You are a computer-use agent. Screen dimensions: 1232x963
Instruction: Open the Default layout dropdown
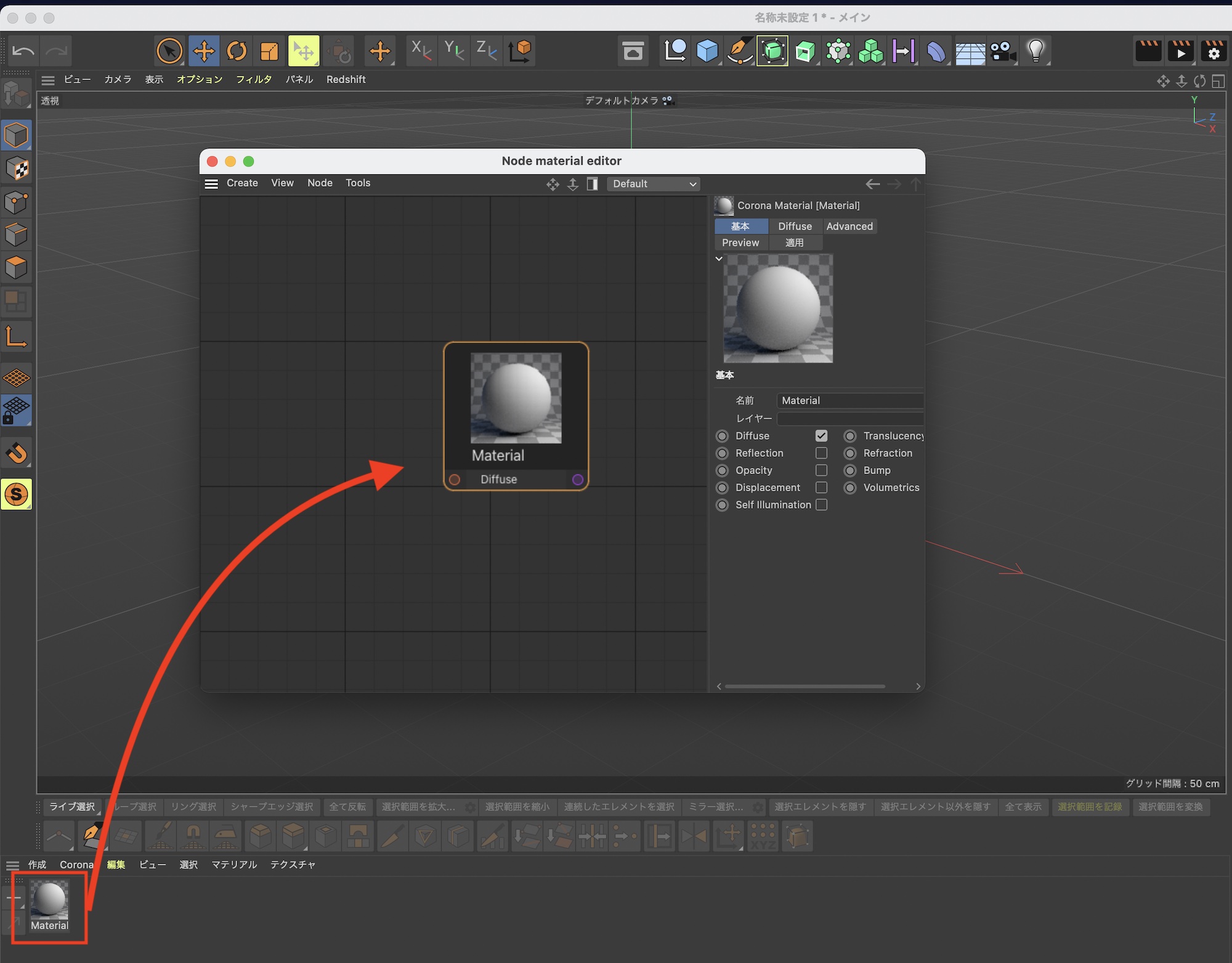click(x=654, y=184)
